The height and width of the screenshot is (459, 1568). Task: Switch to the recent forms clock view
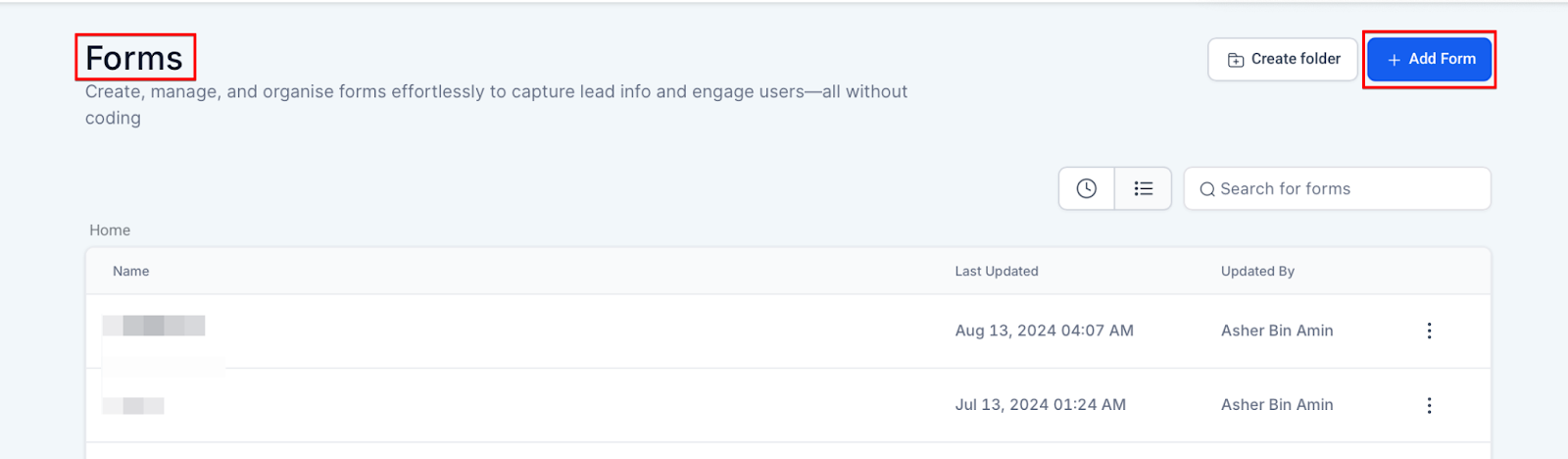tap(1086, 188)
